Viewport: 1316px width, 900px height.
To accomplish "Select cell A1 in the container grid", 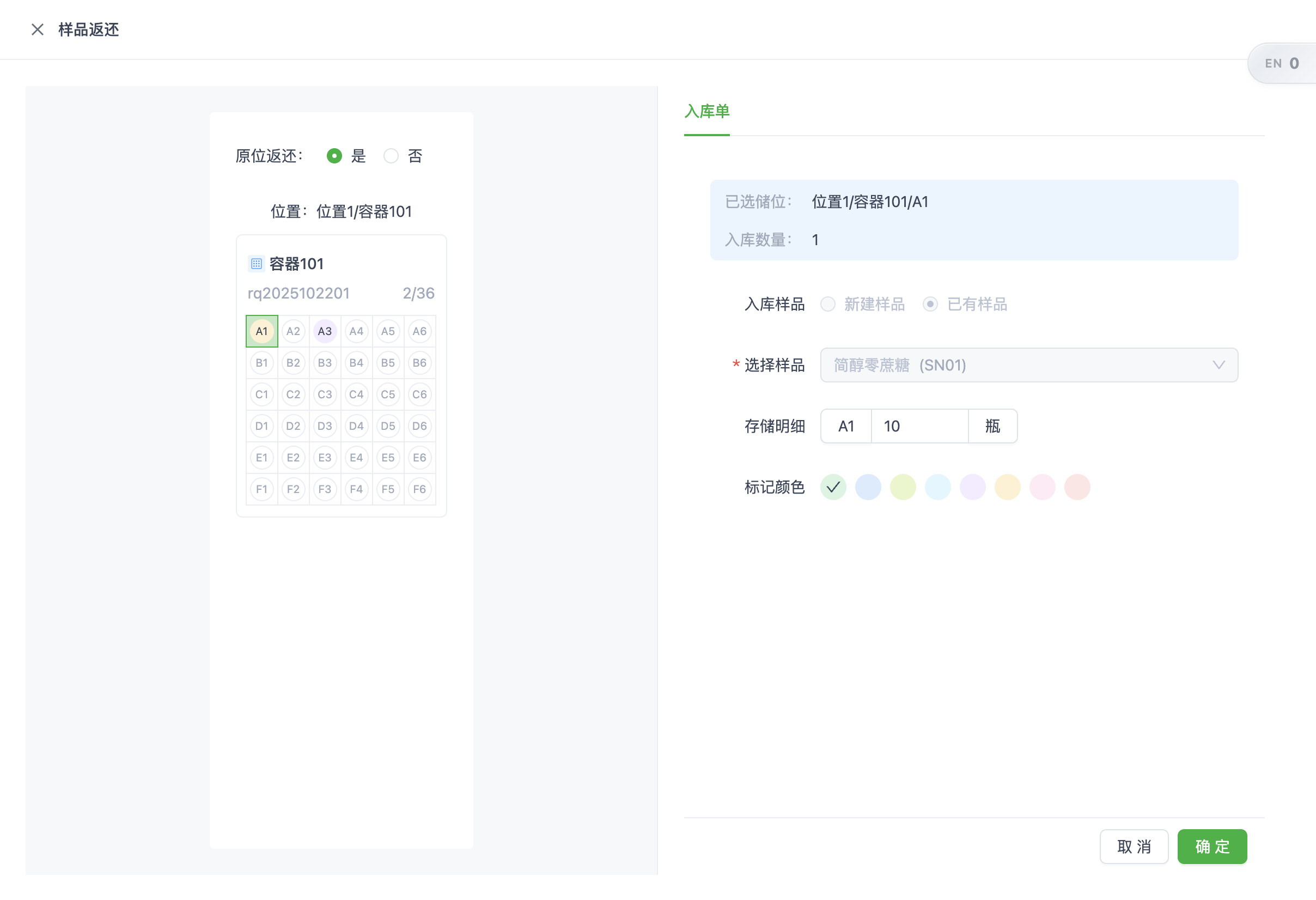I will [x=261, y=331].
